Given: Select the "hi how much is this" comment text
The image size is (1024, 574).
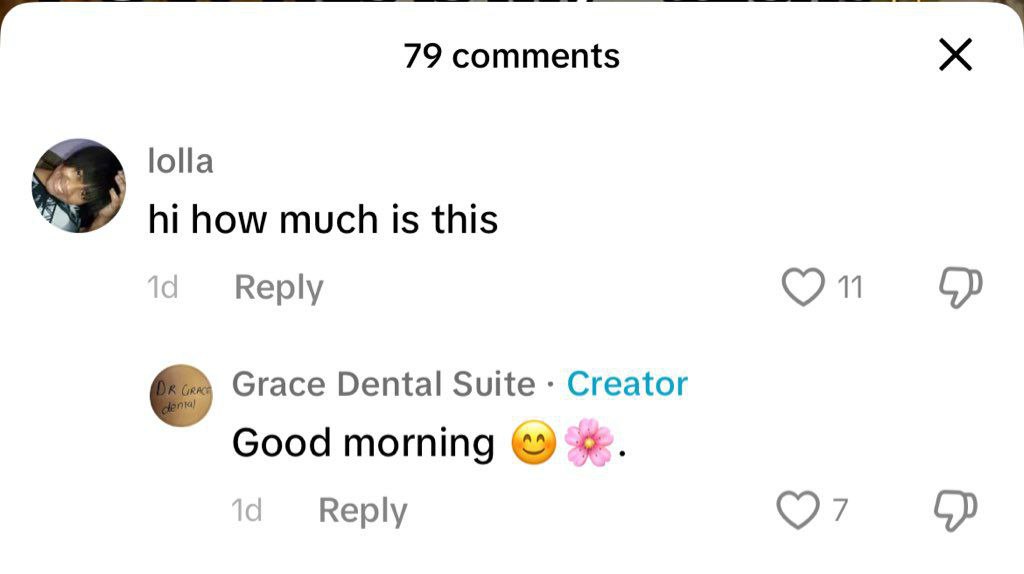Looking at the screenshot, I should click(x=322, y=220).
